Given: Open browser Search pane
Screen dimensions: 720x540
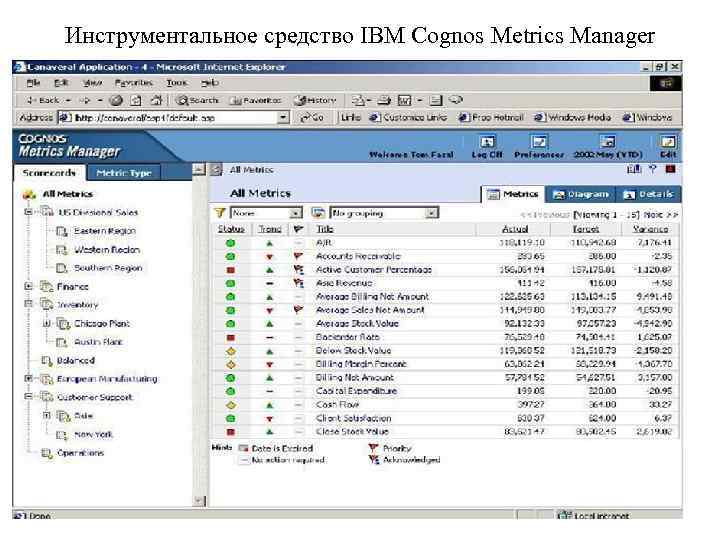Looking at the screenshot, I should click(x=198, y=100).
